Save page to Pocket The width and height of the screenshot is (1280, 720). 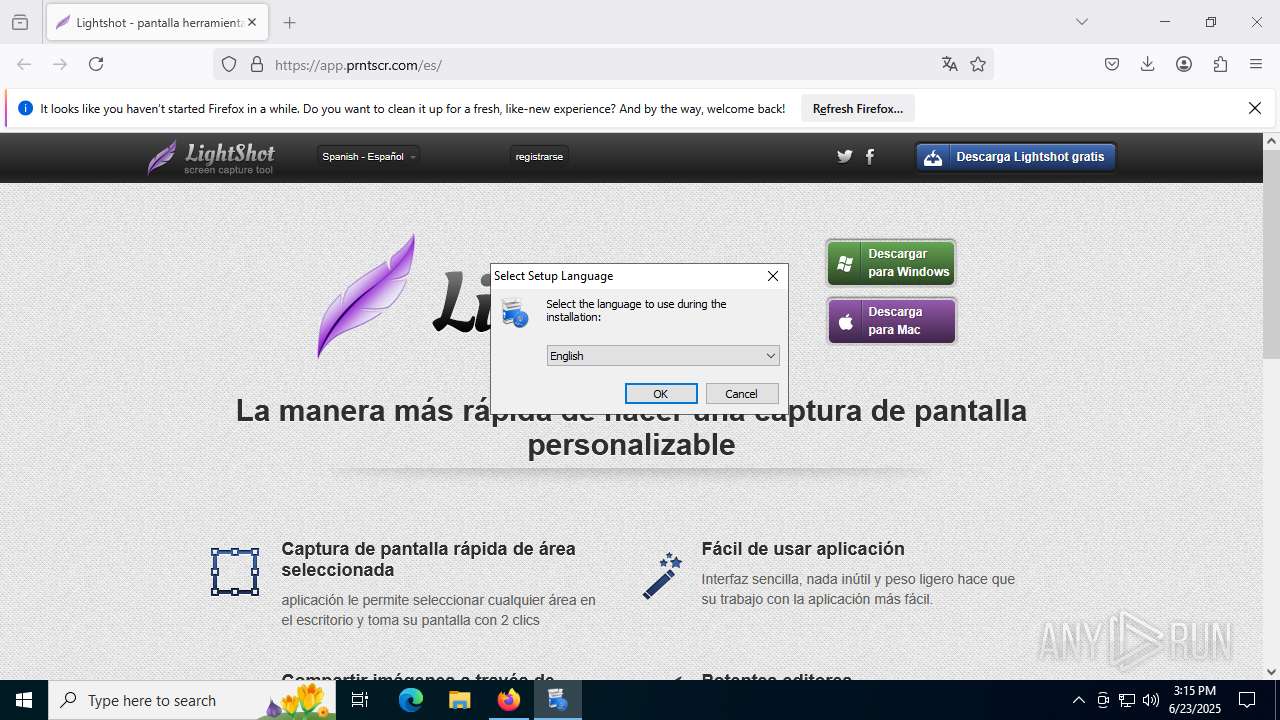(1112, 64)
